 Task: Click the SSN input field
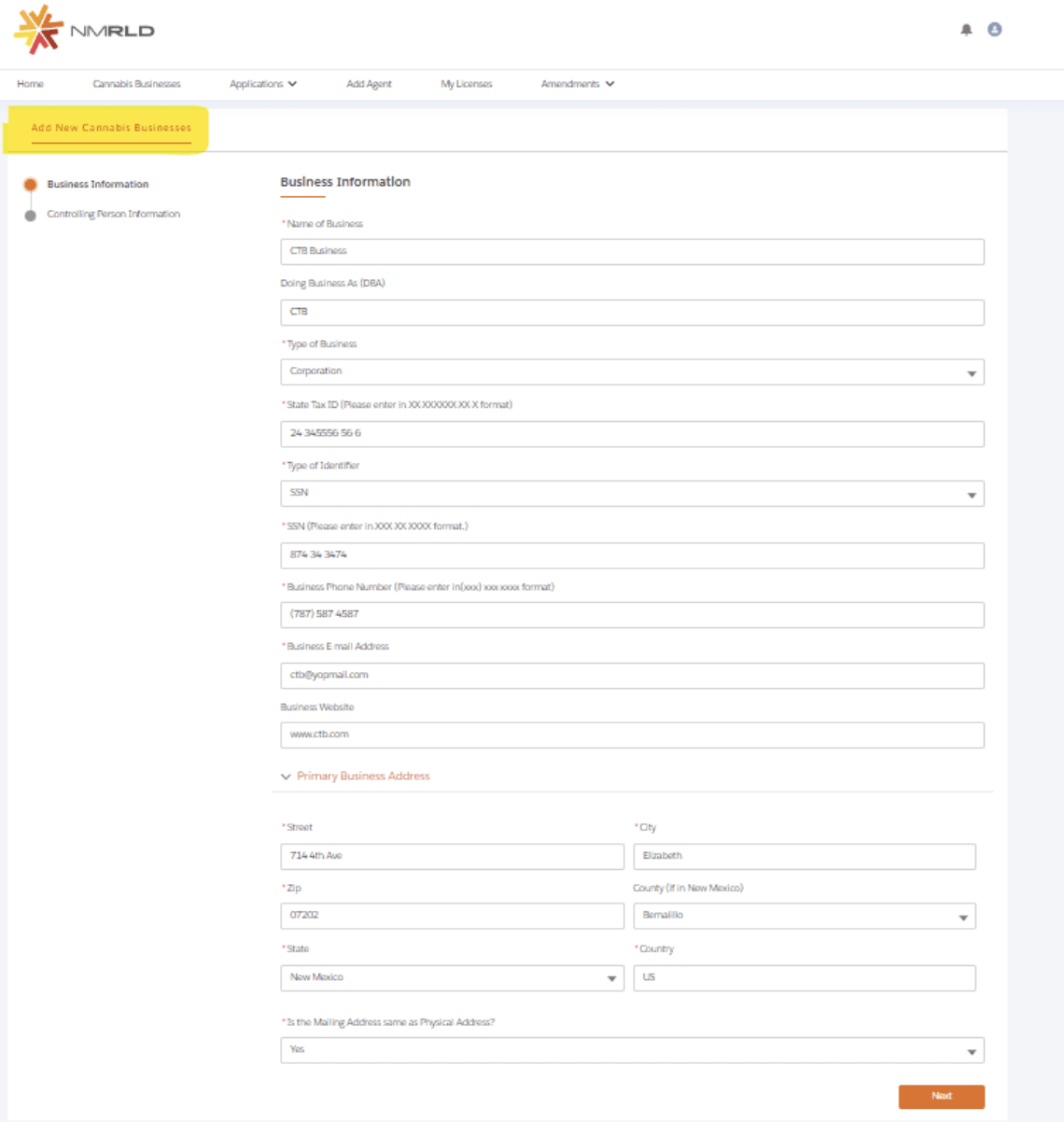click(x=632, y=554)
